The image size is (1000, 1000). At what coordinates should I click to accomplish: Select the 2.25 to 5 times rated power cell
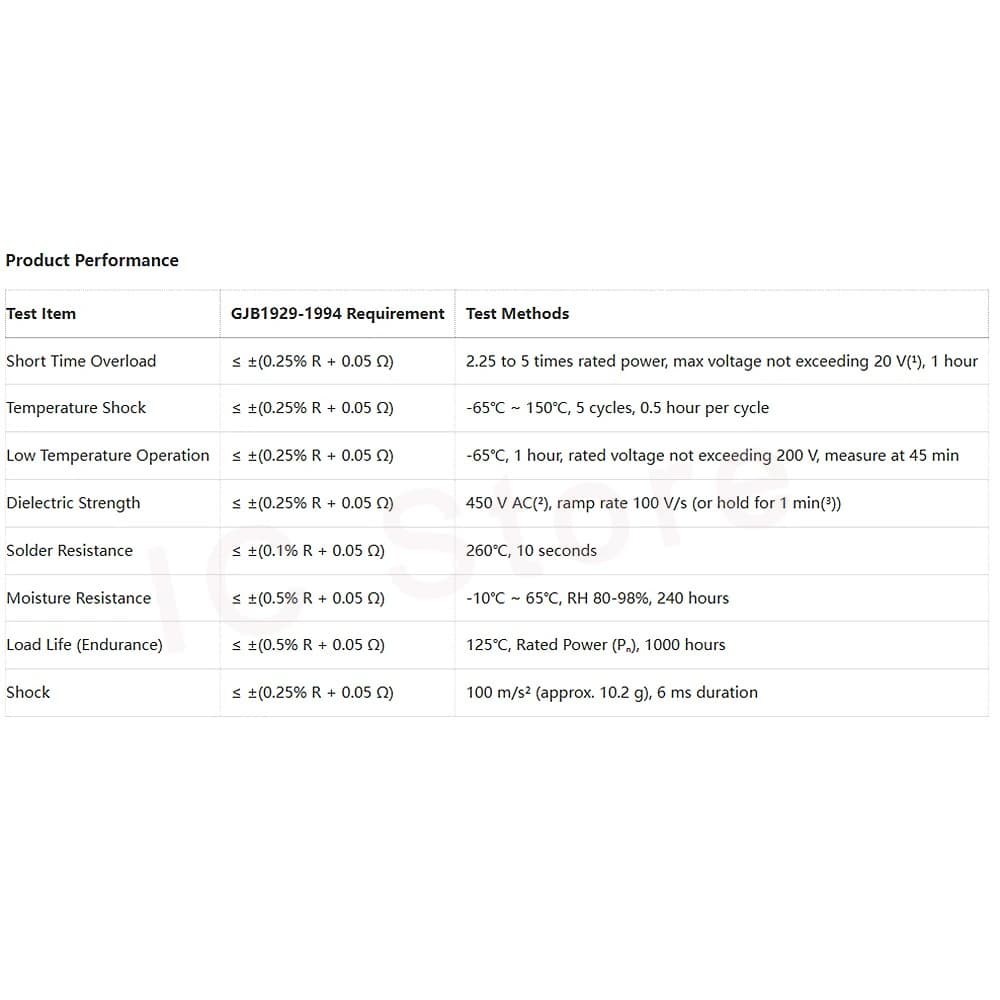coord(722,361)
